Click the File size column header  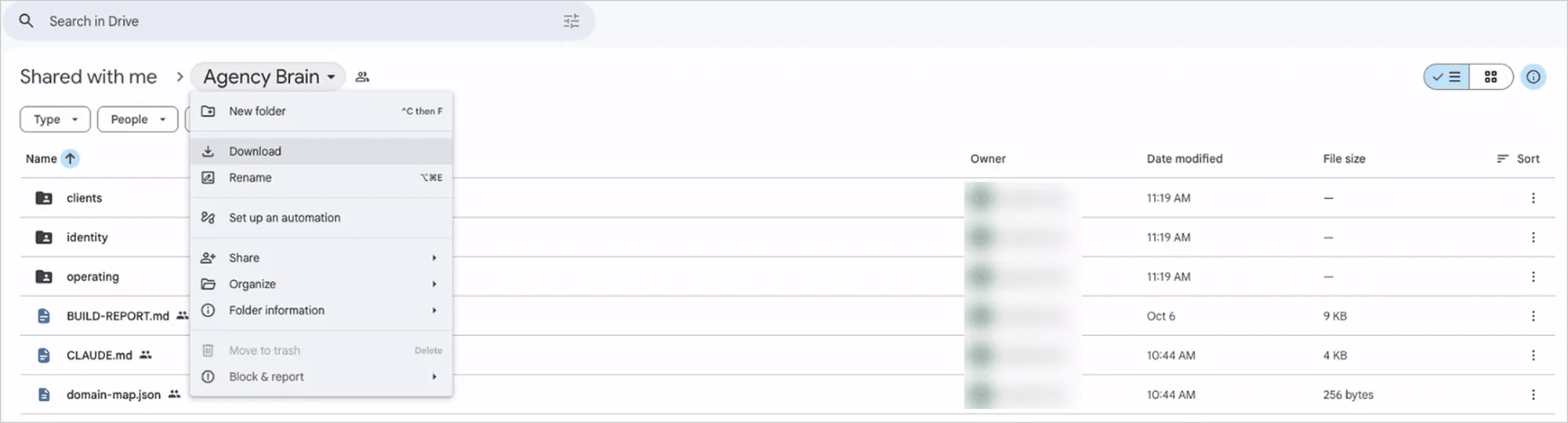pos(1344,158)
